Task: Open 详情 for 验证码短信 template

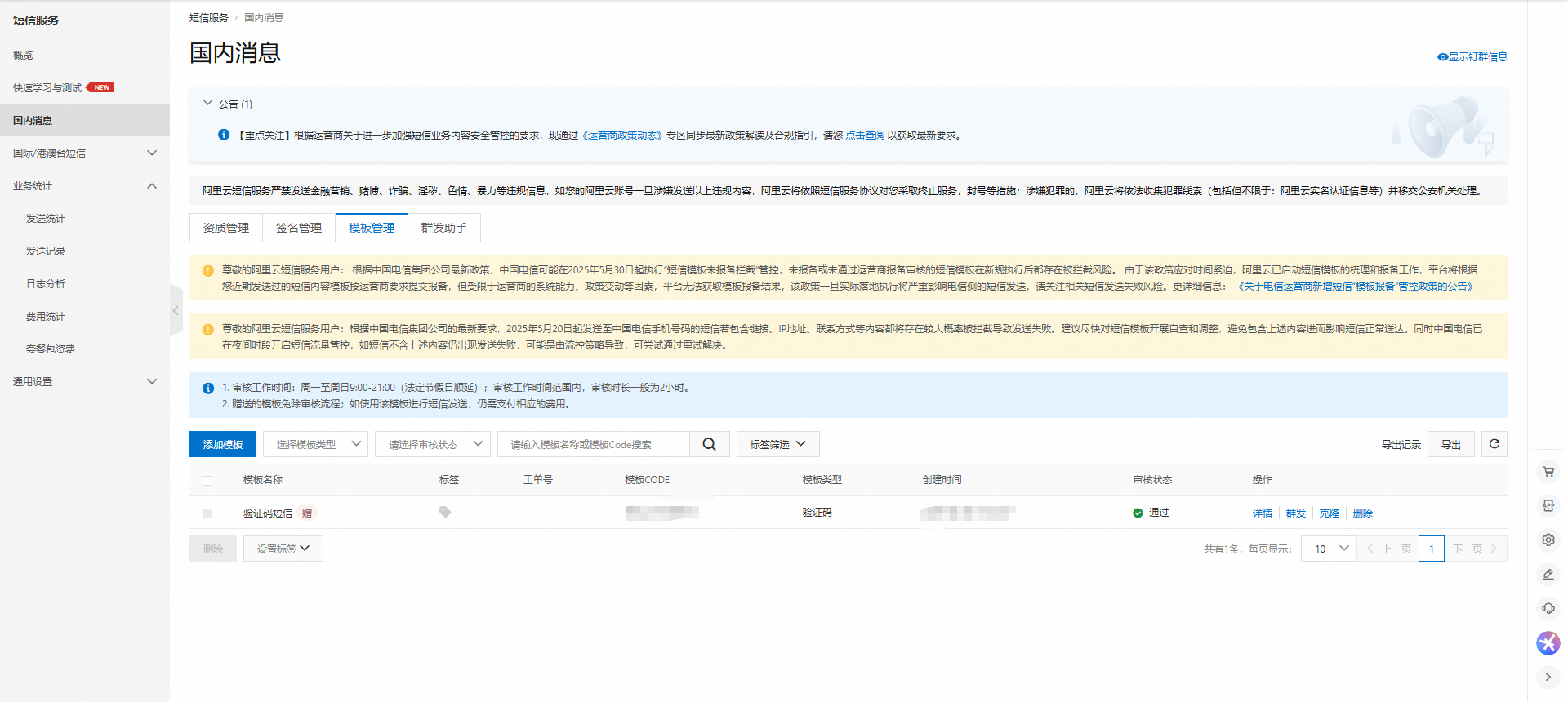Action: tap(1263, 513)
